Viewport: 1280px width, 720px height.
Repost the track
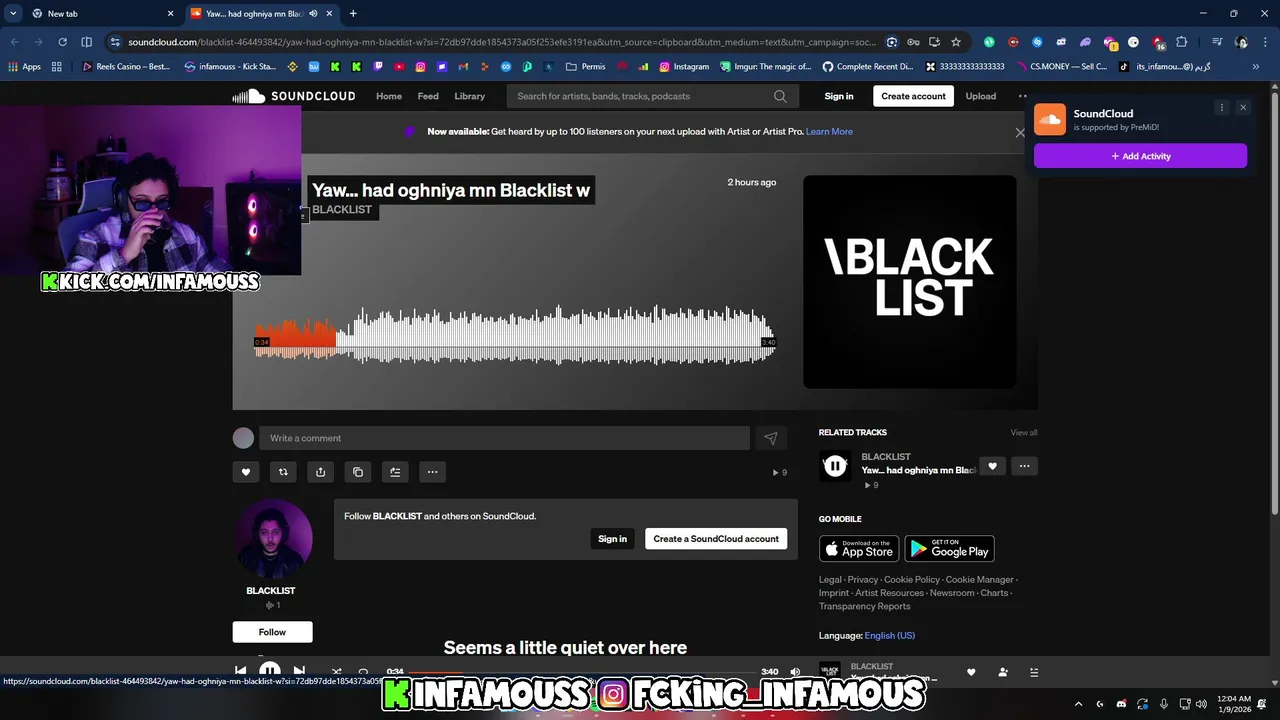click(x=283, y=472)
